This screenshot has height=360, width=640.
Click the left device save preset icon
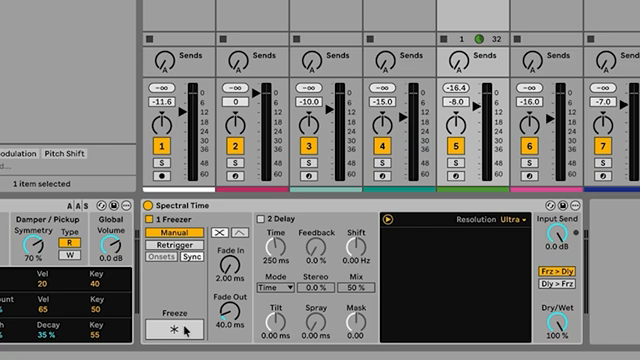(x=114, y=205)
